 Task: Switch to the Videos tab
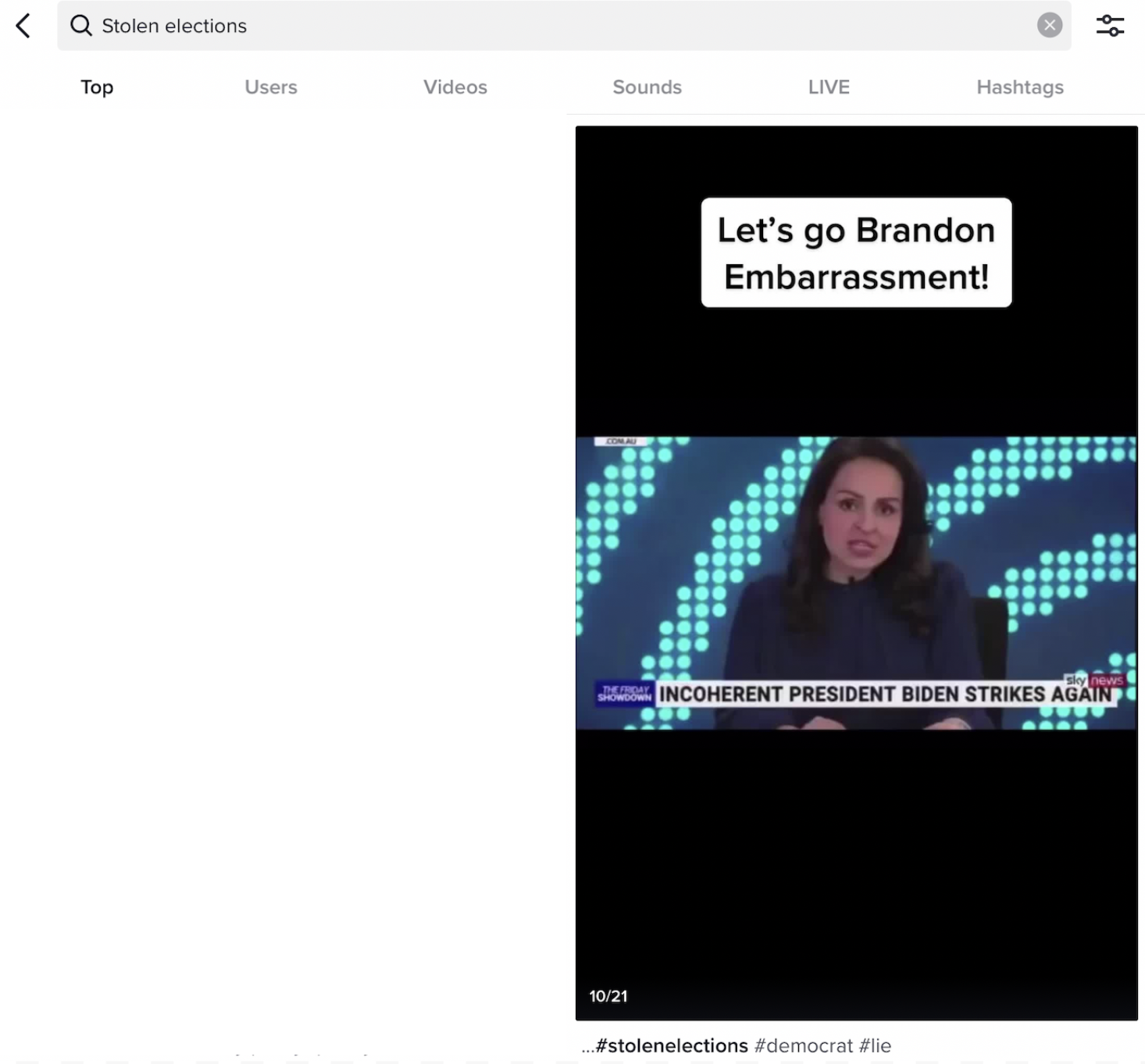coord(455,87)
